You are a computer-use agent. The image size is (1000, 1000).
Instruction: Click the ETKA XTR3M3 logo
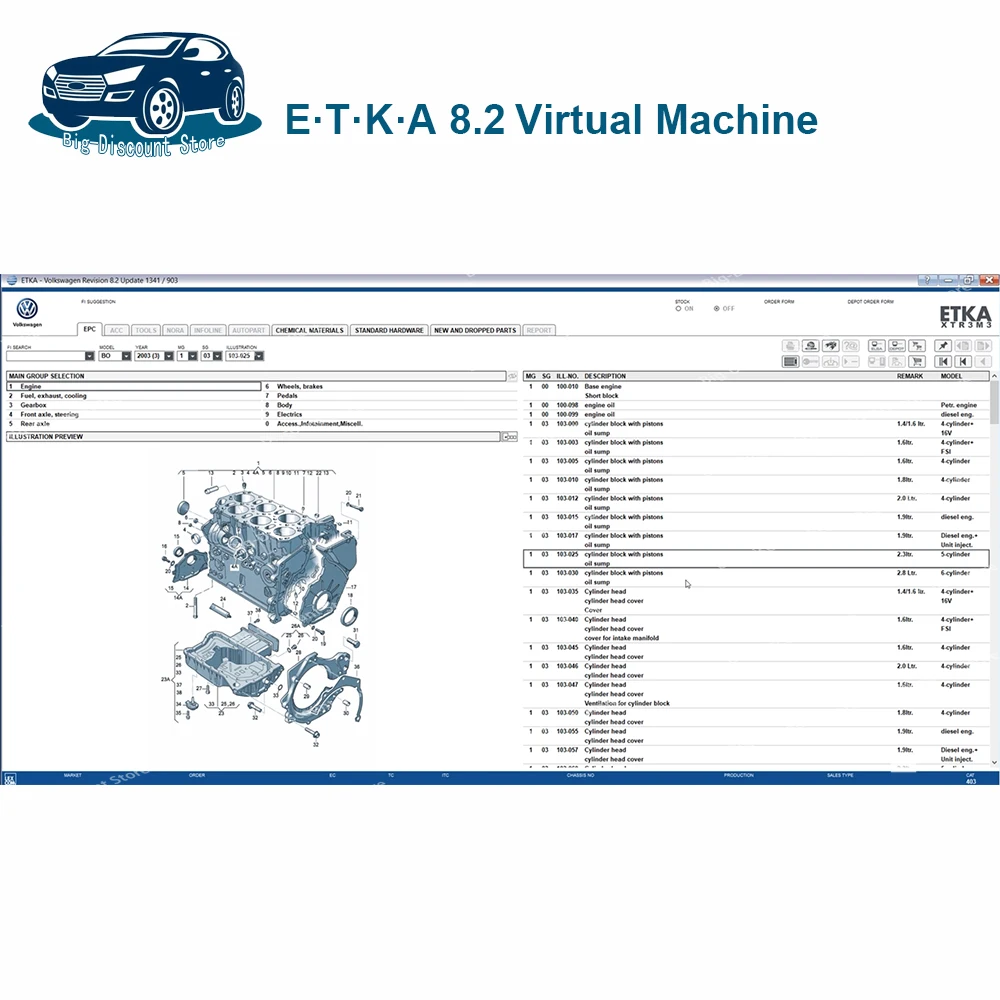click(966, 316)
